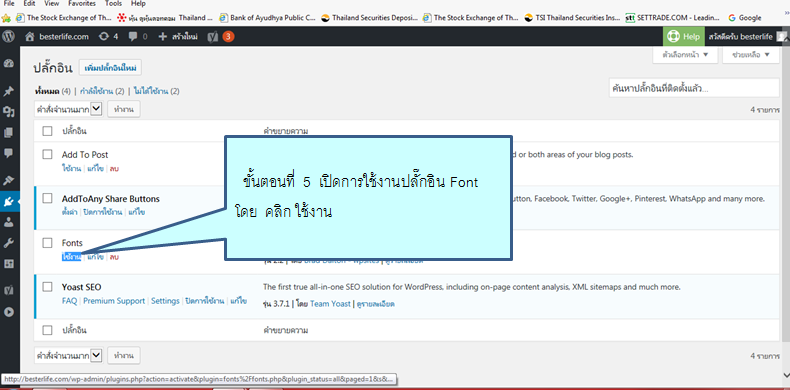Open AddToAny 'ตั้งค่า' settings link
This screenshot has width=790, height=390.
click(x=70, y=213)
